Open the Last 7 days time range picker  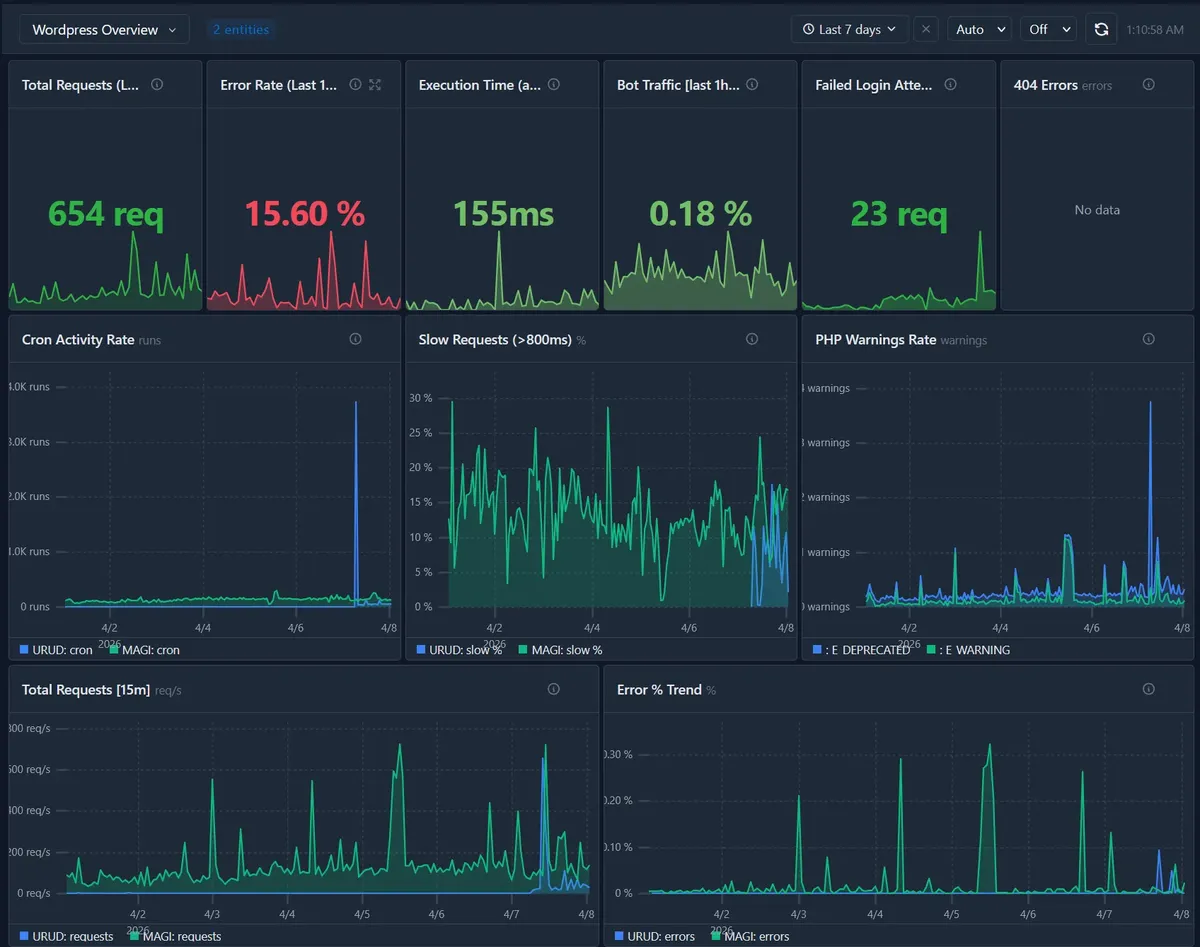click(x=849, y=29)
